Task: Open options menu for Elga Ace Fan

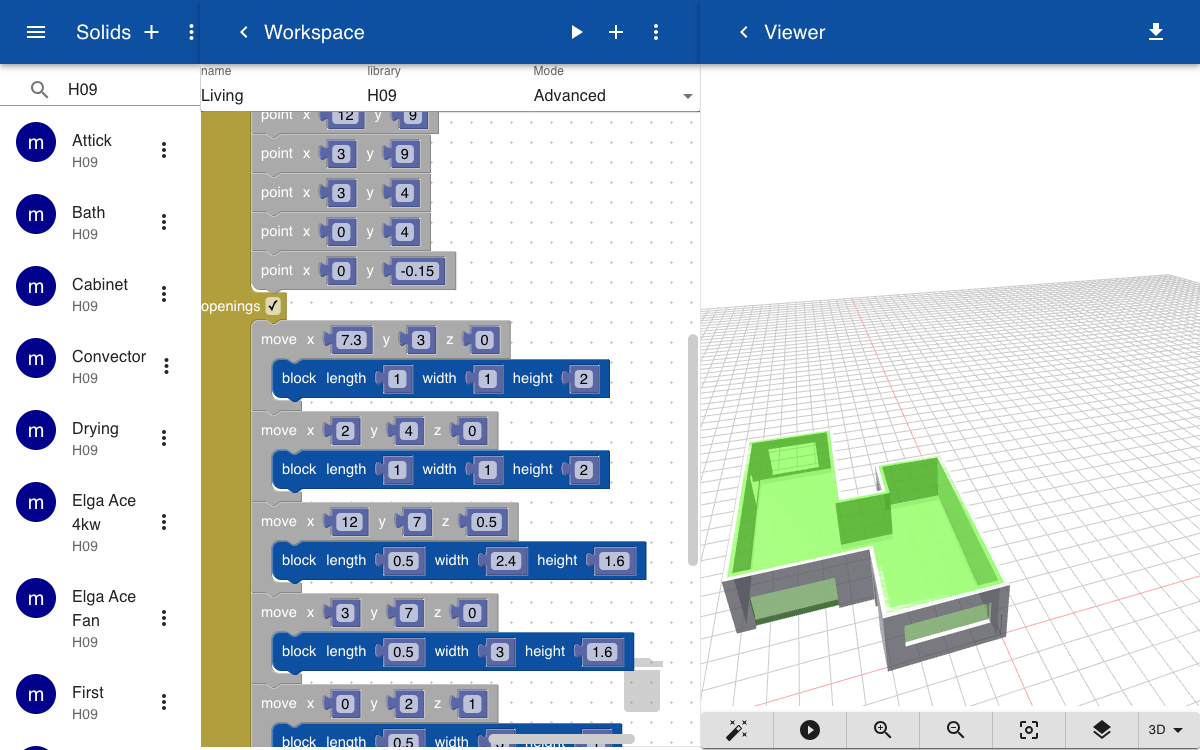Action: pyautogui.click(x=164, y=618)
